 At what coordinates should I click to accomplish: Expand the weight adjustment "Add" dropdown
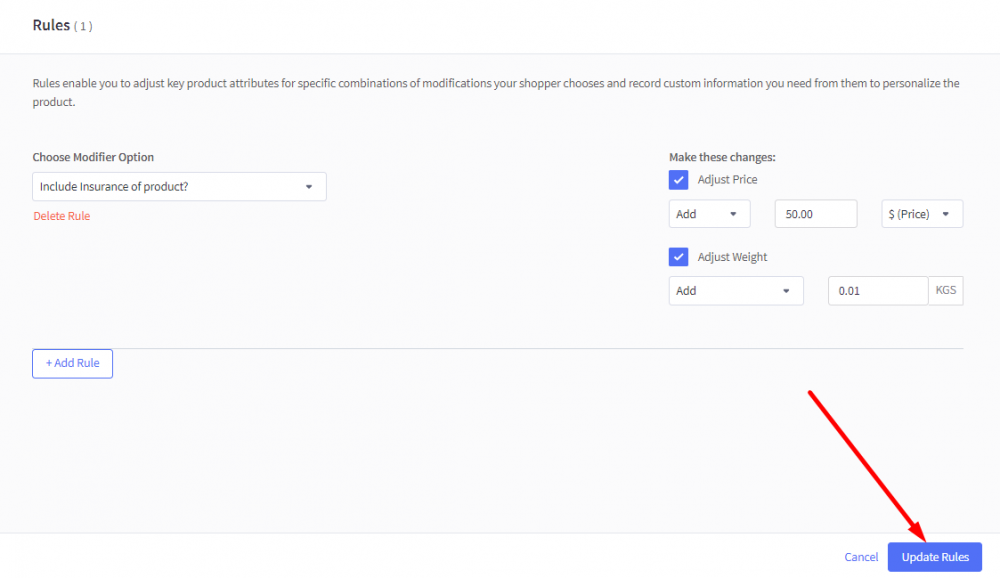pos(736,290)
